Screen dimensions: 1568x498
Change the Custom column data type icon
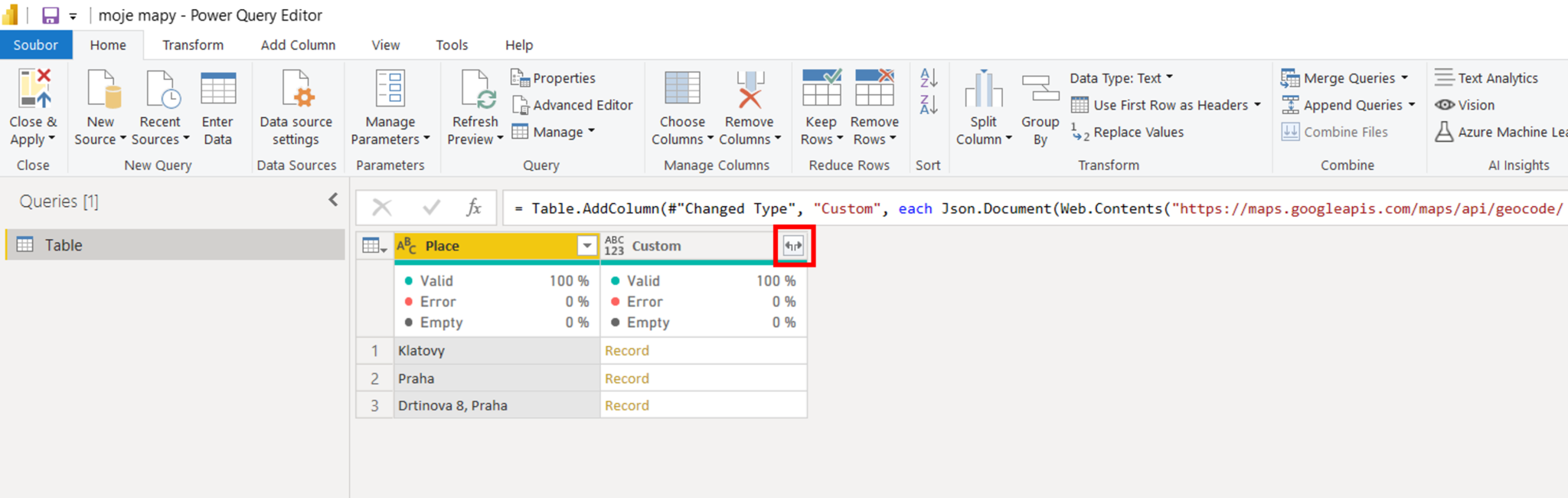pyautogui.click(x=614, y=246)
